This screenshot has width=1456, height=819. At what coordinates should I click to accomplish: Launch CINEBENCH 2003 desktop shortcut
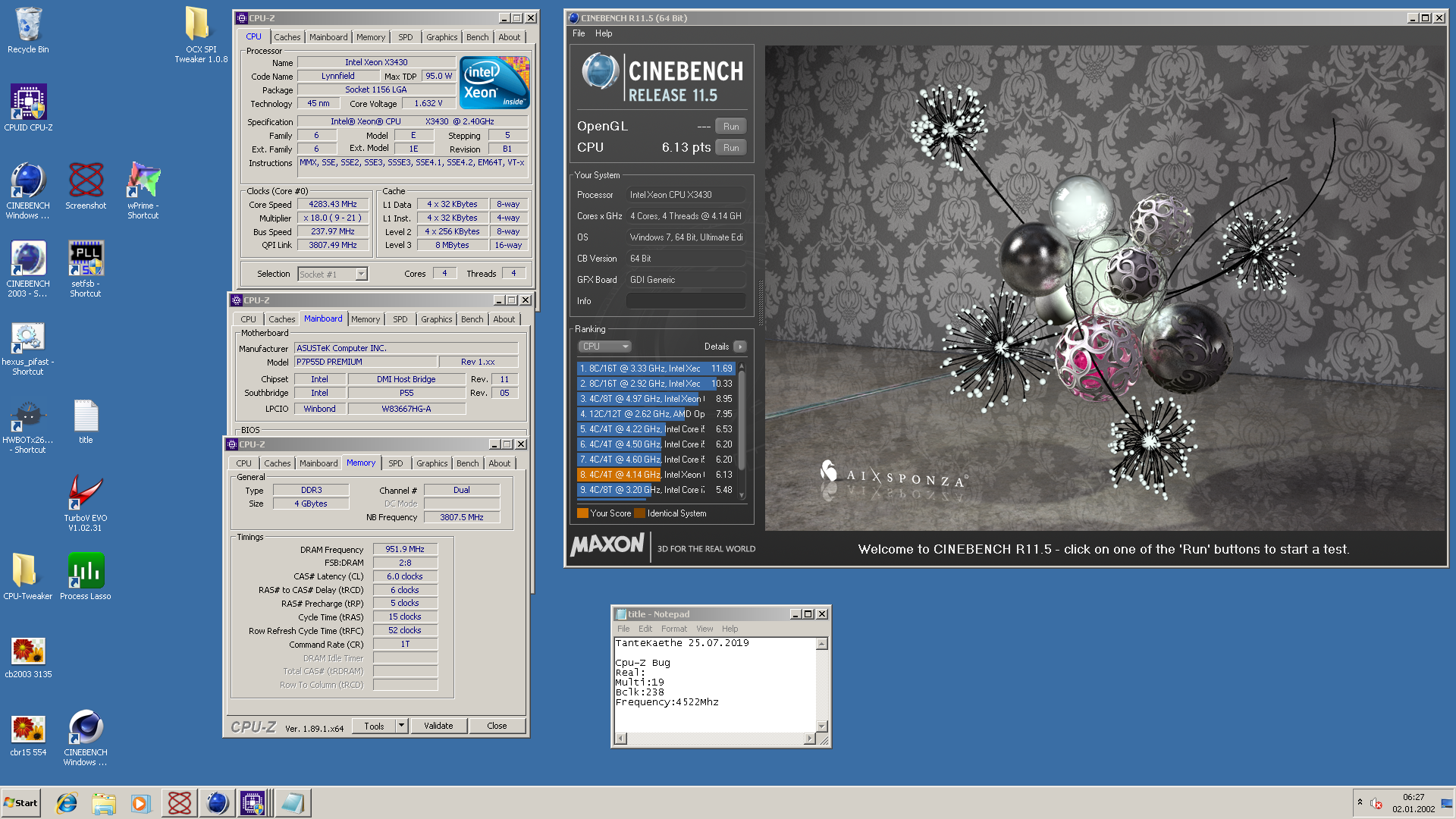point(28,268)
